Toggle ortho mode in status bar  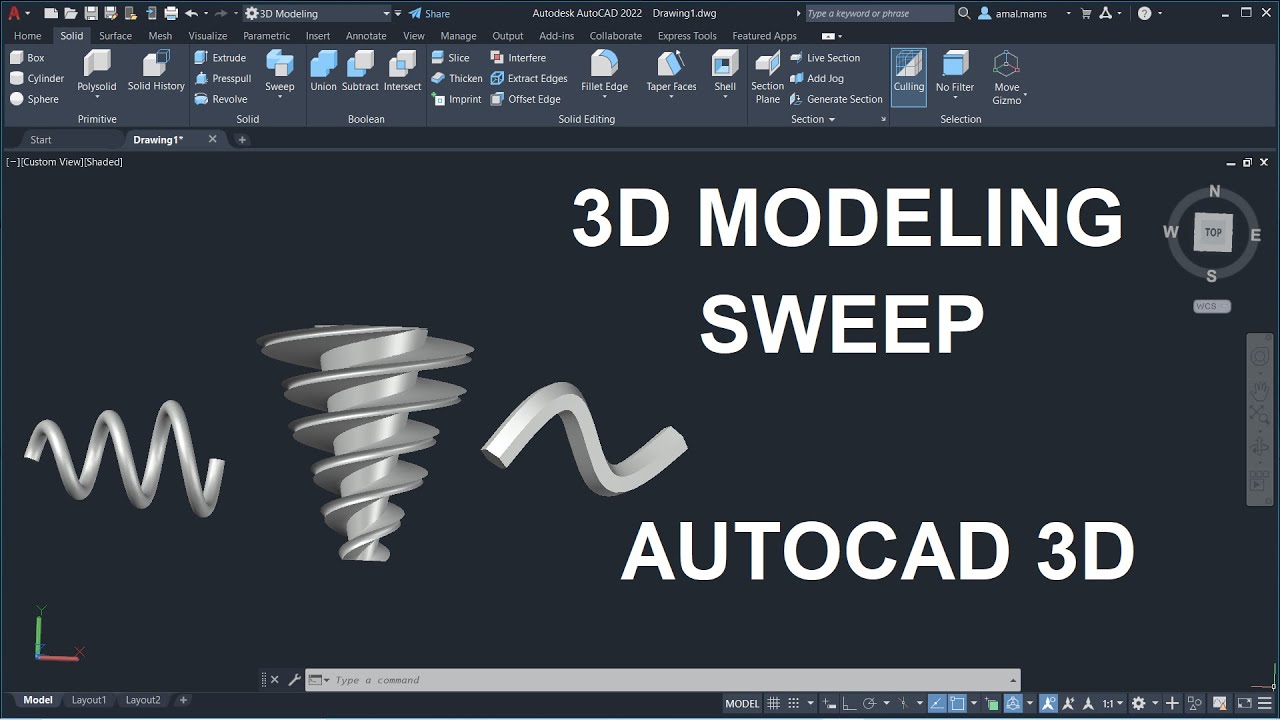848,703
